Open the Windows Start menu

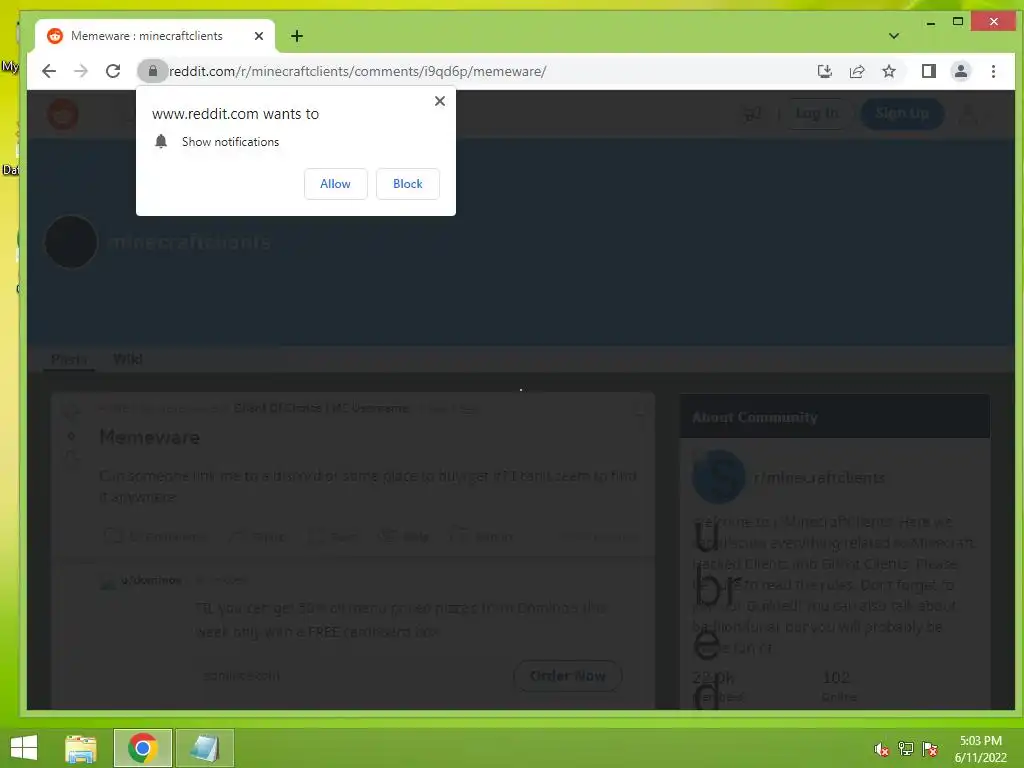click(x=24, y=748)
